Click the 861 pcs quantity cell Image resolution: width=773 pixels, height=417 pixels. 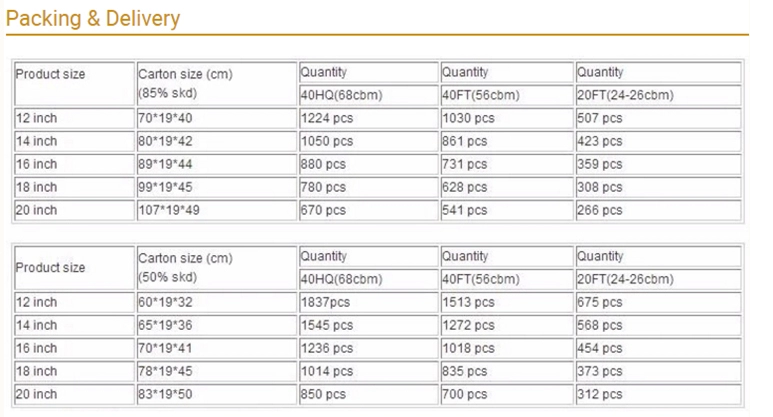[x=464, y=141]
